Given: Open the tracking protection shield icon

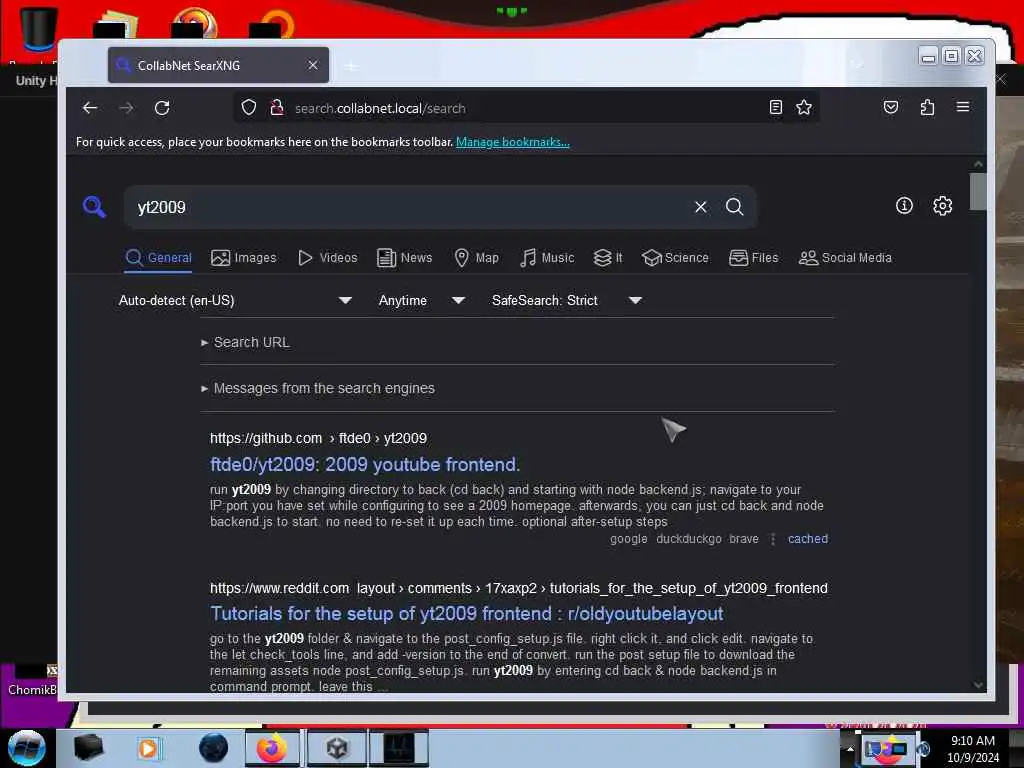Looking at the screenshot, I should 249,108.
